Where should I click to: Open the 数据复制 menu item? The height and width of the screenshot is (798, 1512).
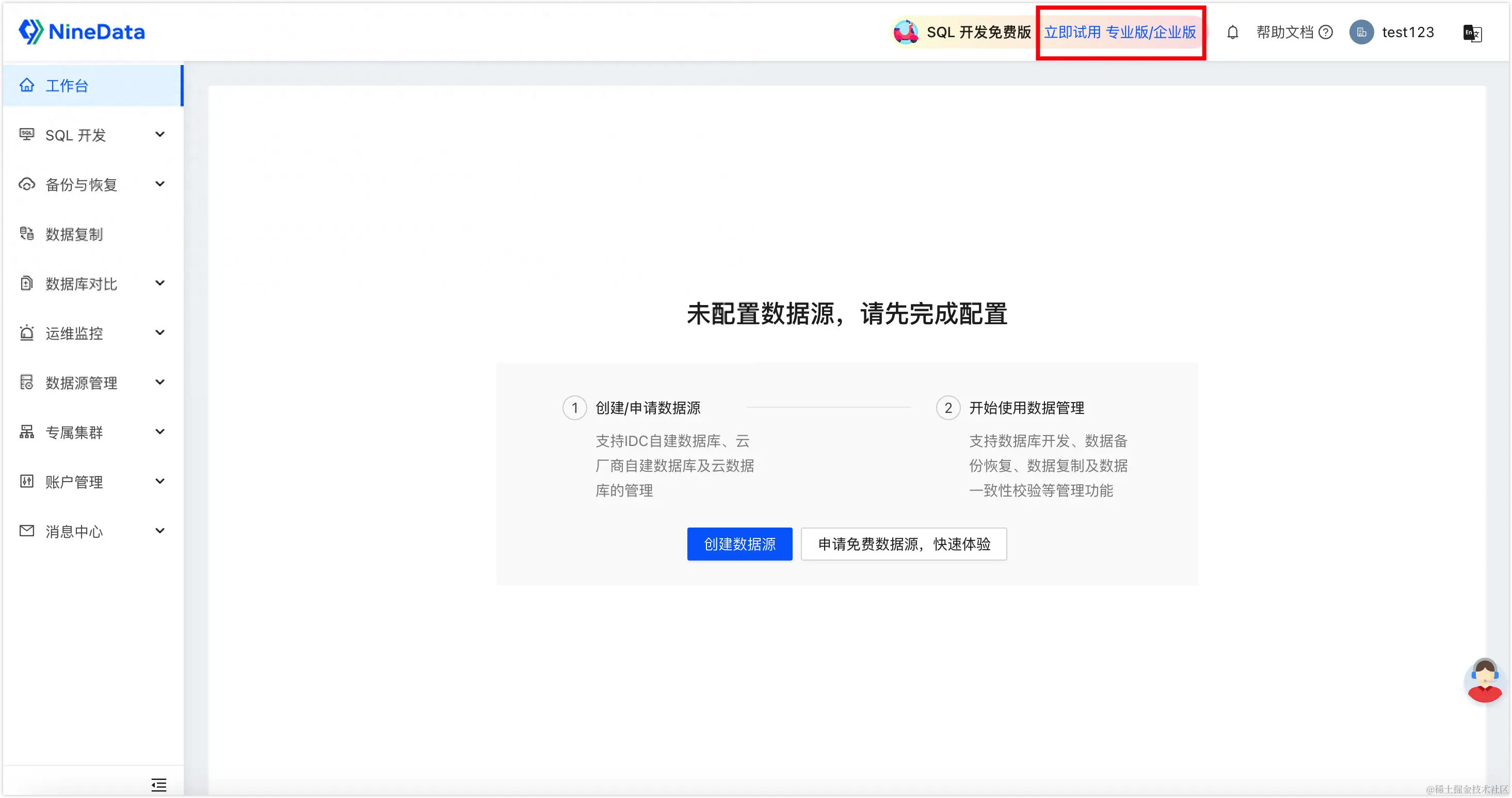point(74,234)
